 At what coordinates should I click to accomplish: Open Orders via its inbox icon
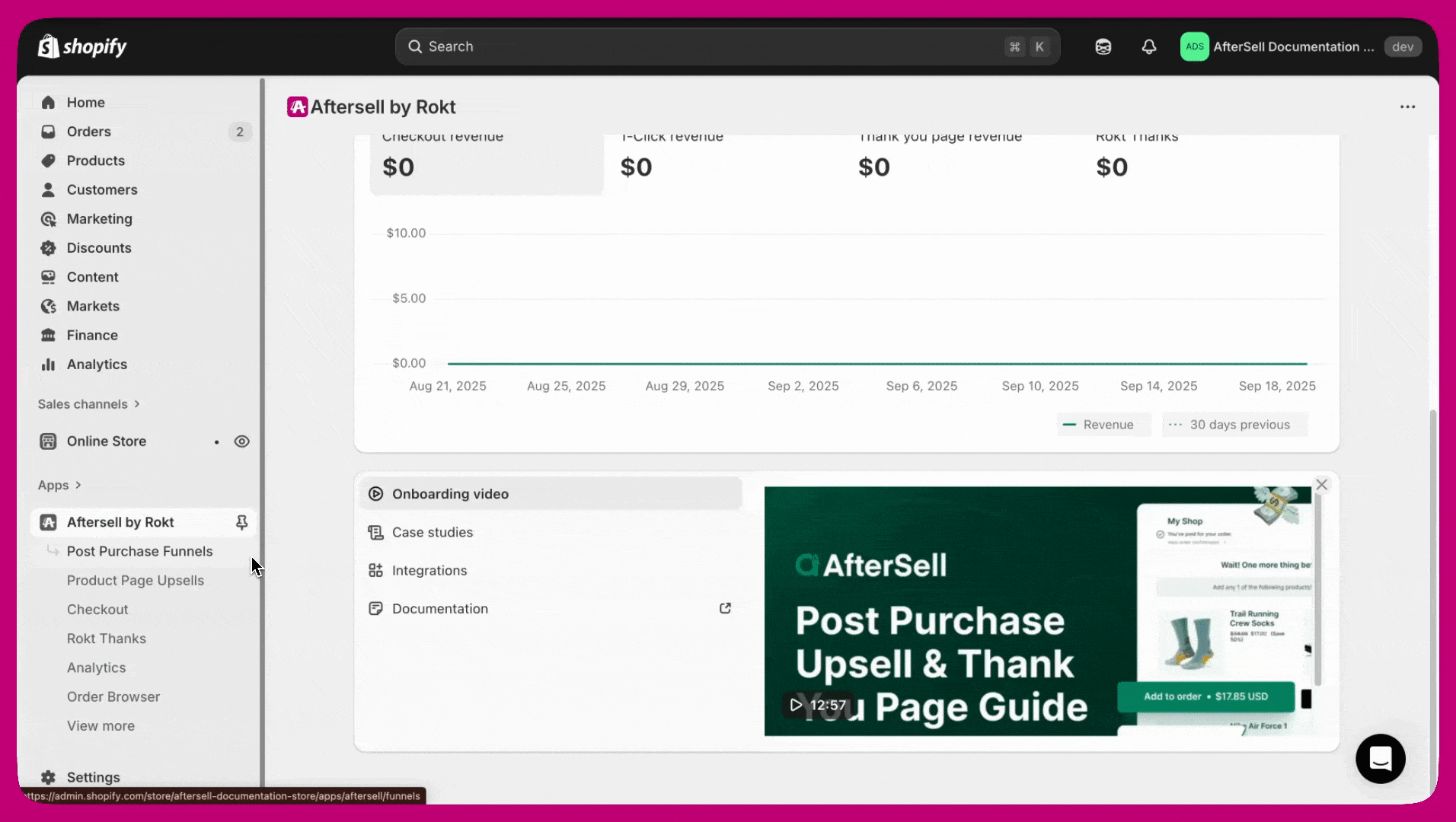(x=48, y=132)
